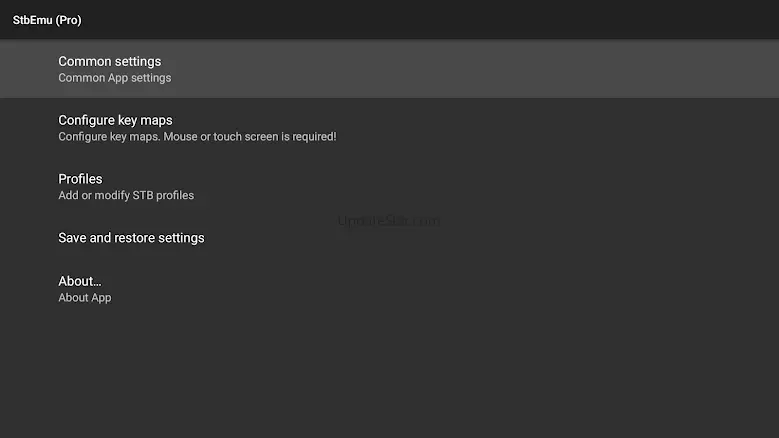Click the '(Pro)' label in title
Screen dimensions: 779x438
pos(68,19)
